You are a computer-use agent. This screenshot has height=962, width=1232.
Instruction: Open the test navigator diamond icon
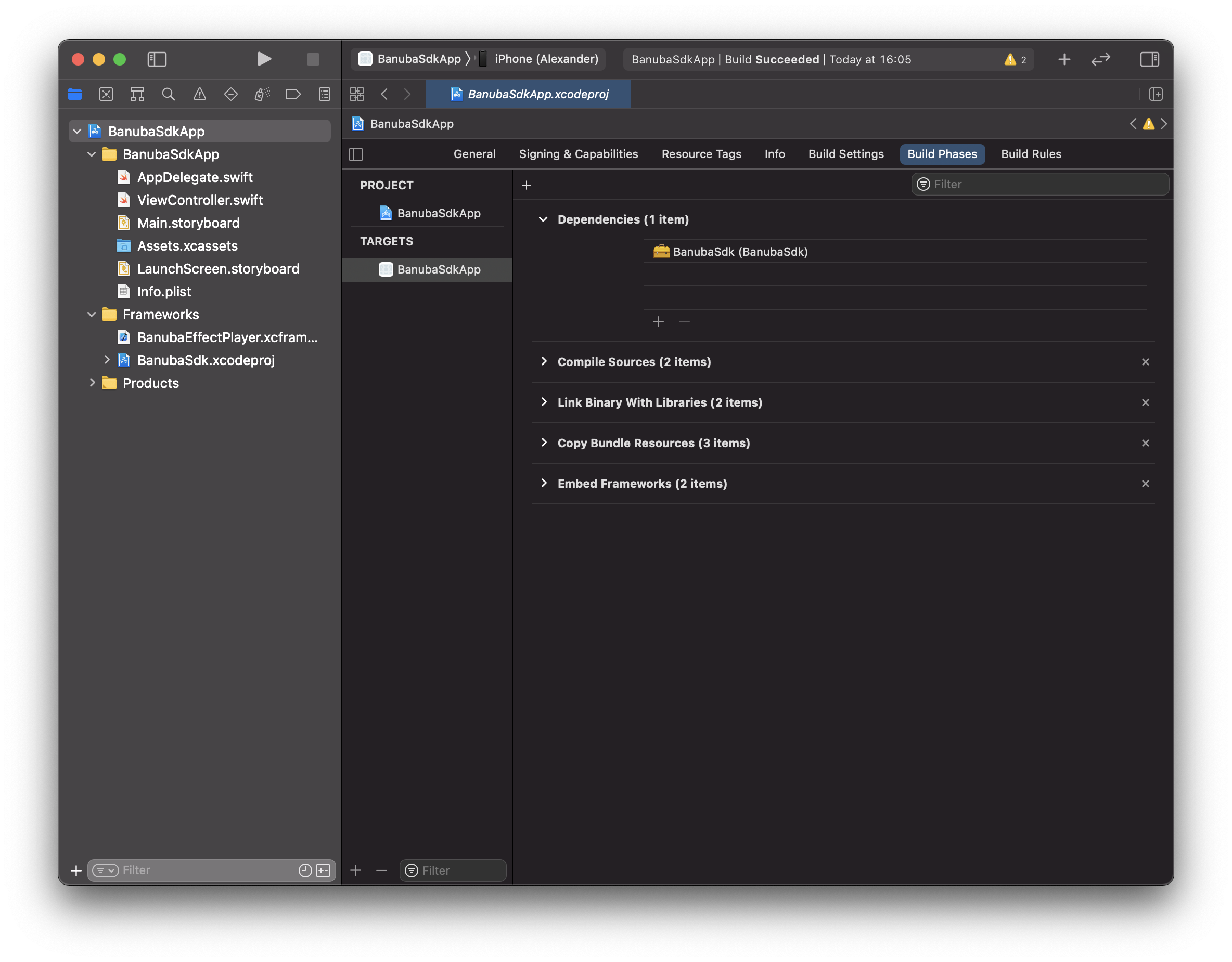(x=230, y=94)
